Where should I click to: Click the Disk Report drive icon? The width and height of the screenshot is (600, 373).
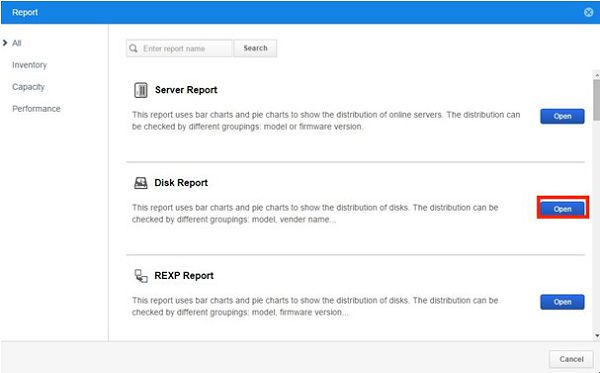click(x=140, y=183)
